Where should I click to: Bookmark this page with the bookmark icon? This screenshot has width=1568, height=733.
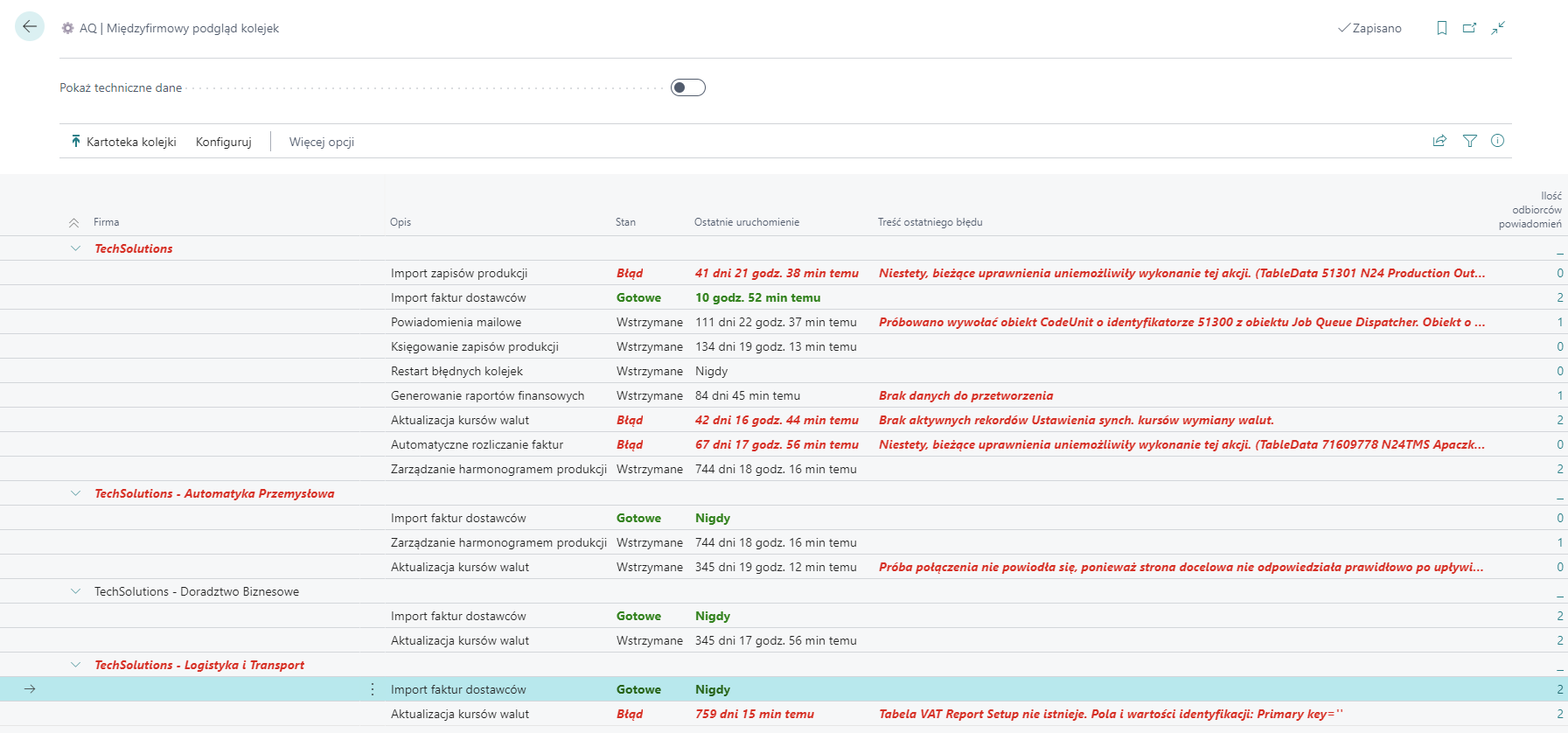pyautogui.click(x=1442, y=28)
